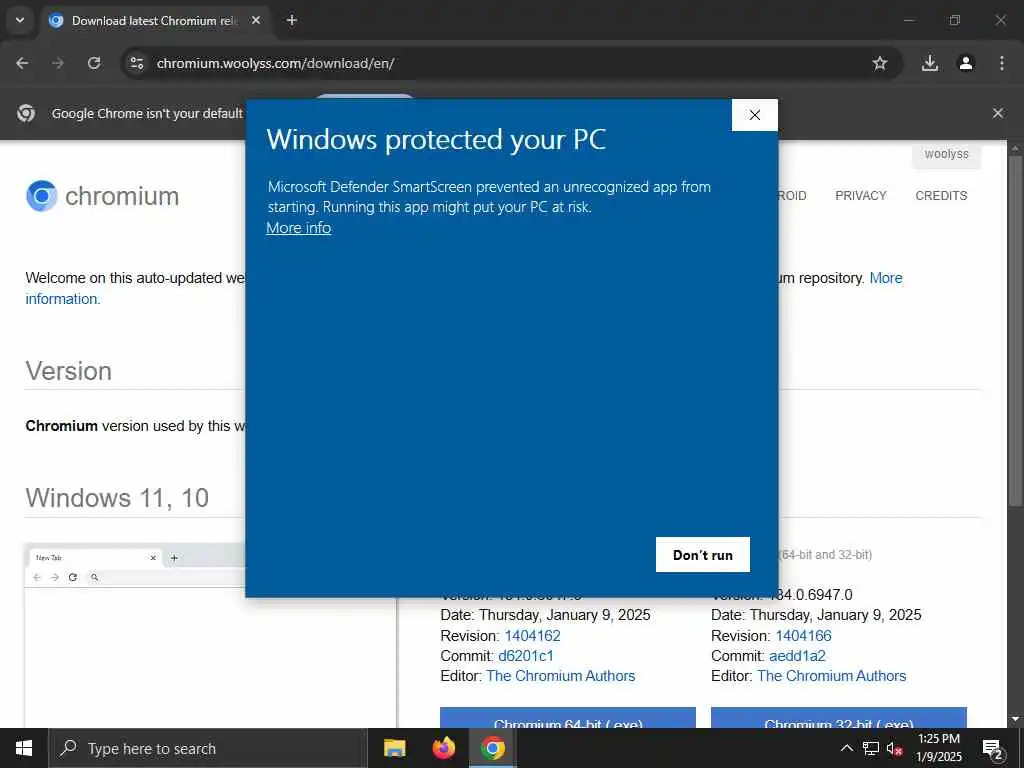Open revision 1404162 link
1024x768 pixels.
click(532, 635)
